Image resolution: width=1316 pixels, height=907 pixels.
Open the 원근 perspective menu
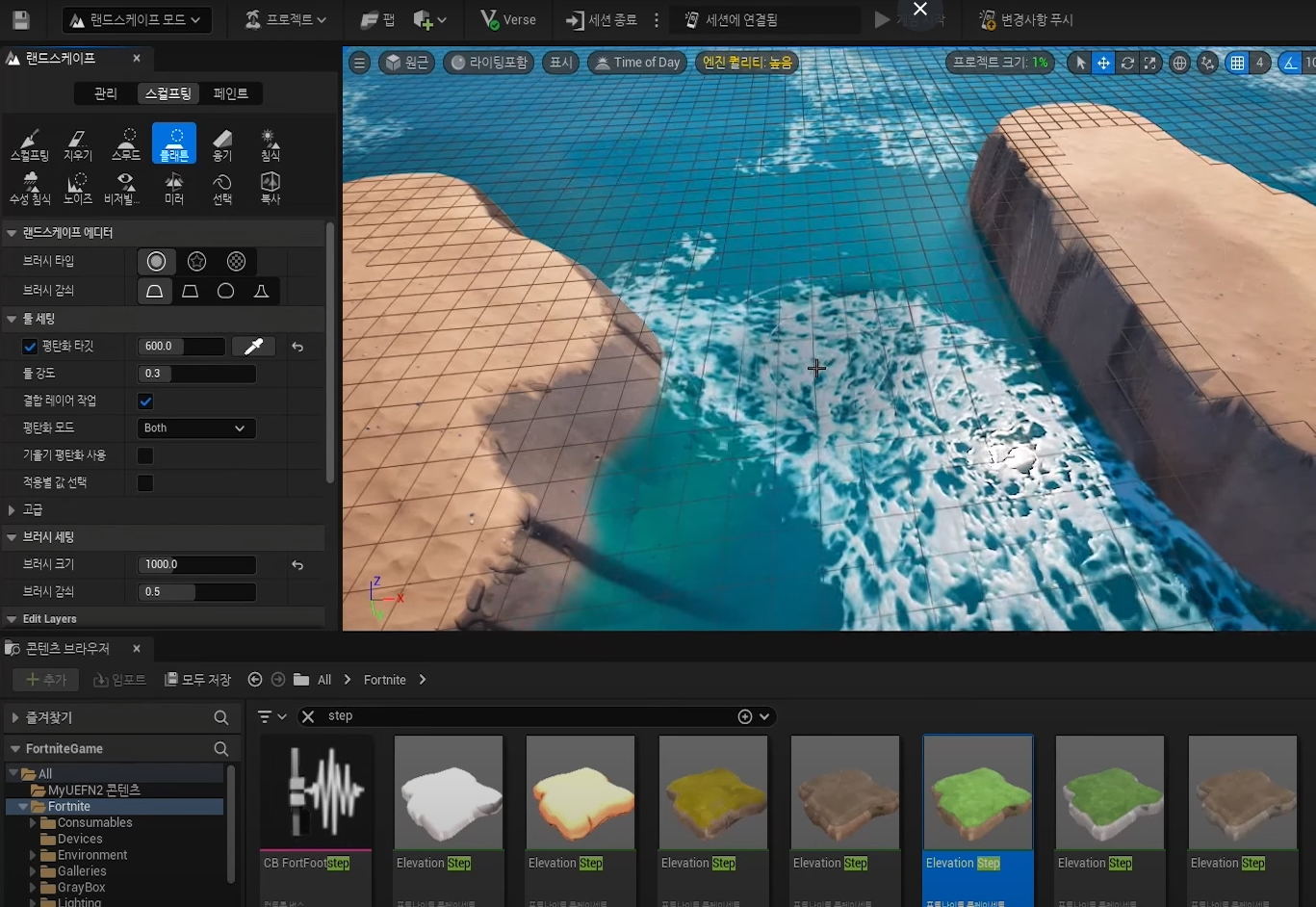point(407,63)
